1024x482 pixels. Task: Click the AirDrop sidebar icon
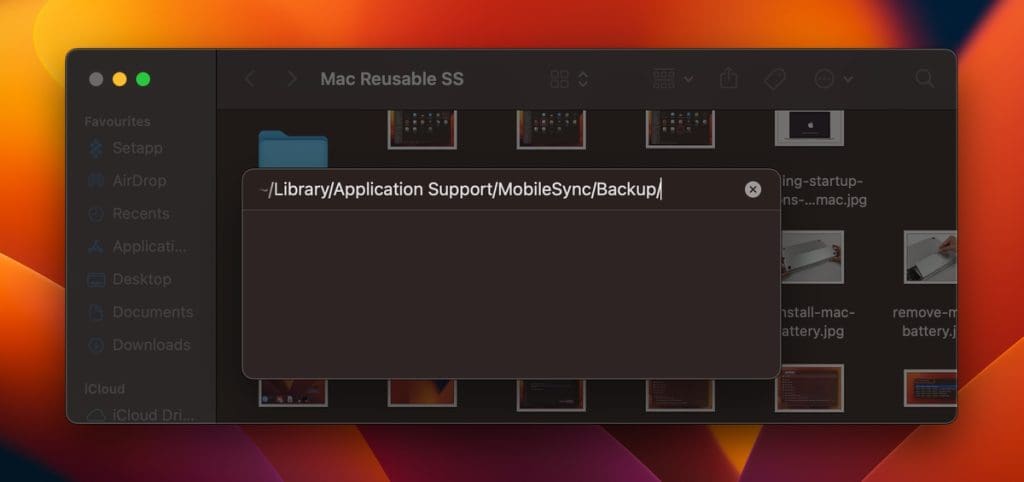(x=95, y=181)
